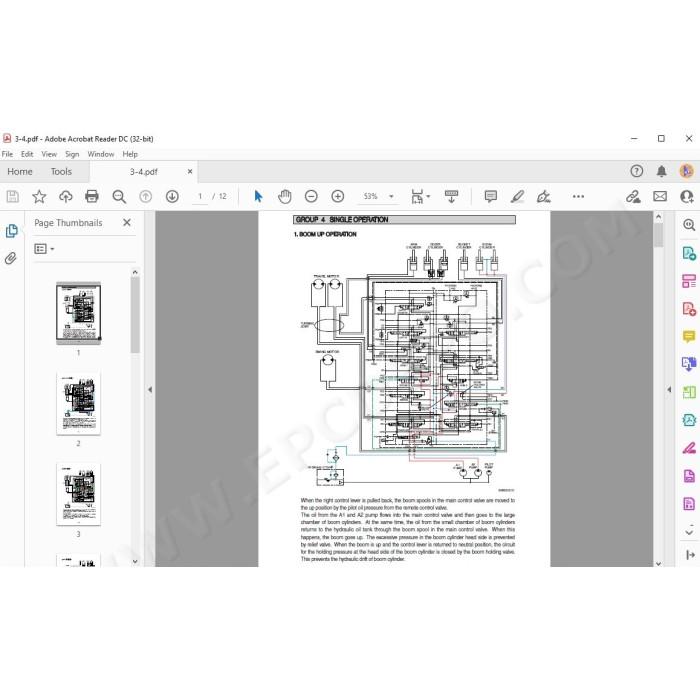The width and height of the screenshot is (700, 700).
Task: Open right pane search magnifier tool
Action: point(689,225)
